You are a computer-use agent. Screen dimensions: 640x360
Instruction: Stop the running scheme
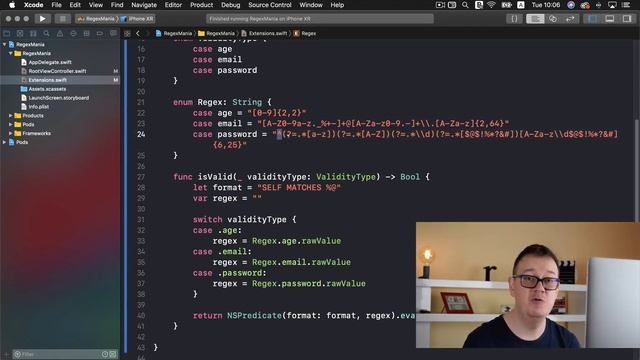pos(62,19)
